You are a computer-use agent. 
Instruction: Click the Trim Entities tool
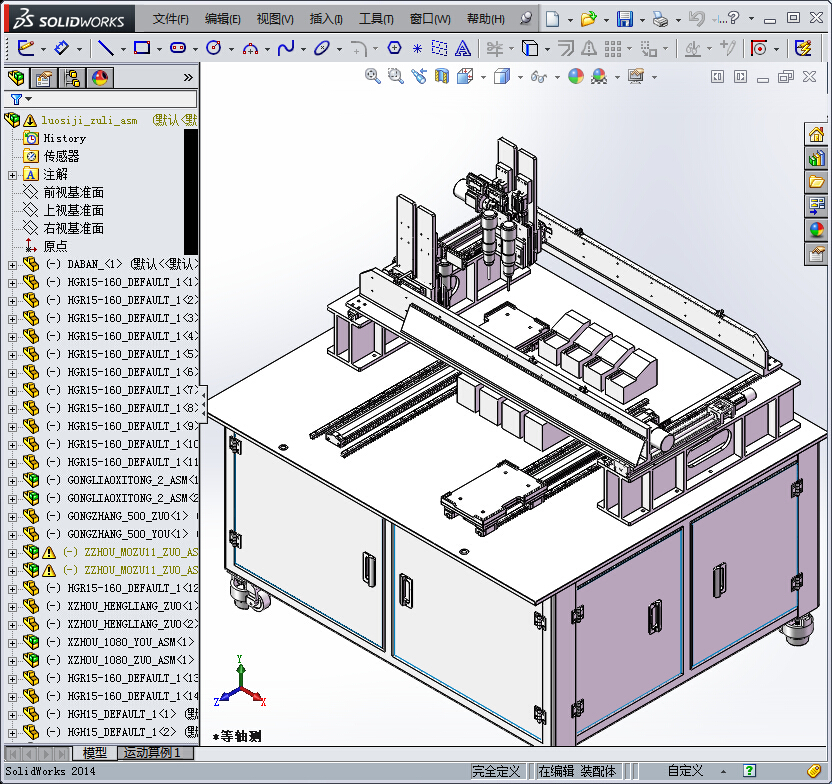pyautogui.click(x=495, y=49)
